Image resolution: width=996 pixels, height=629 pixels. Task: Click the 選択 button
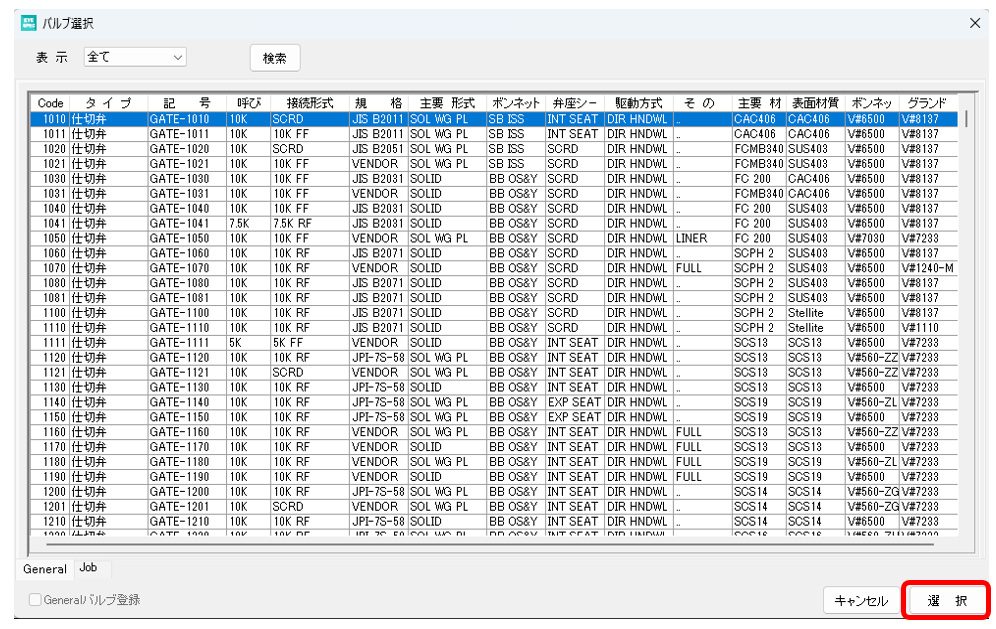point(946,601)
